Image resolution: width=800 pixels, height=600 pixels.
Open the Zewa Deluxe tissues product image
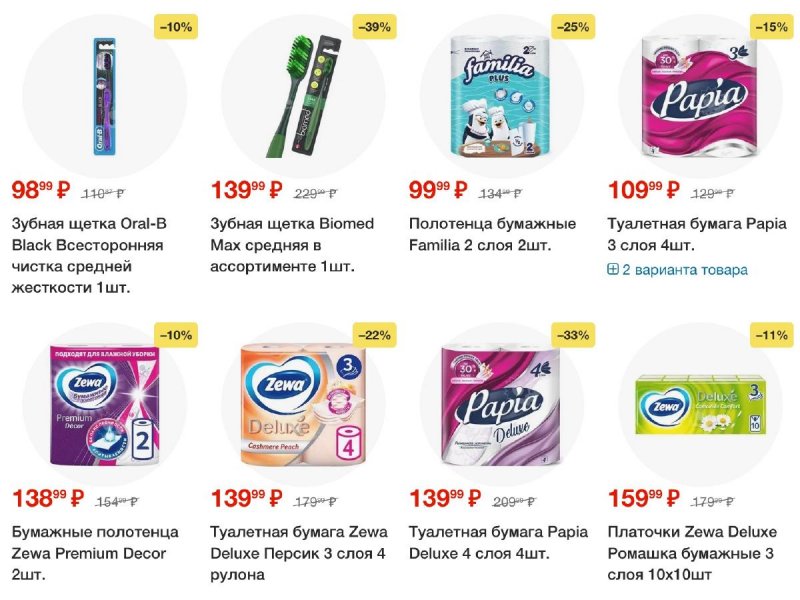tap(701, 405)
